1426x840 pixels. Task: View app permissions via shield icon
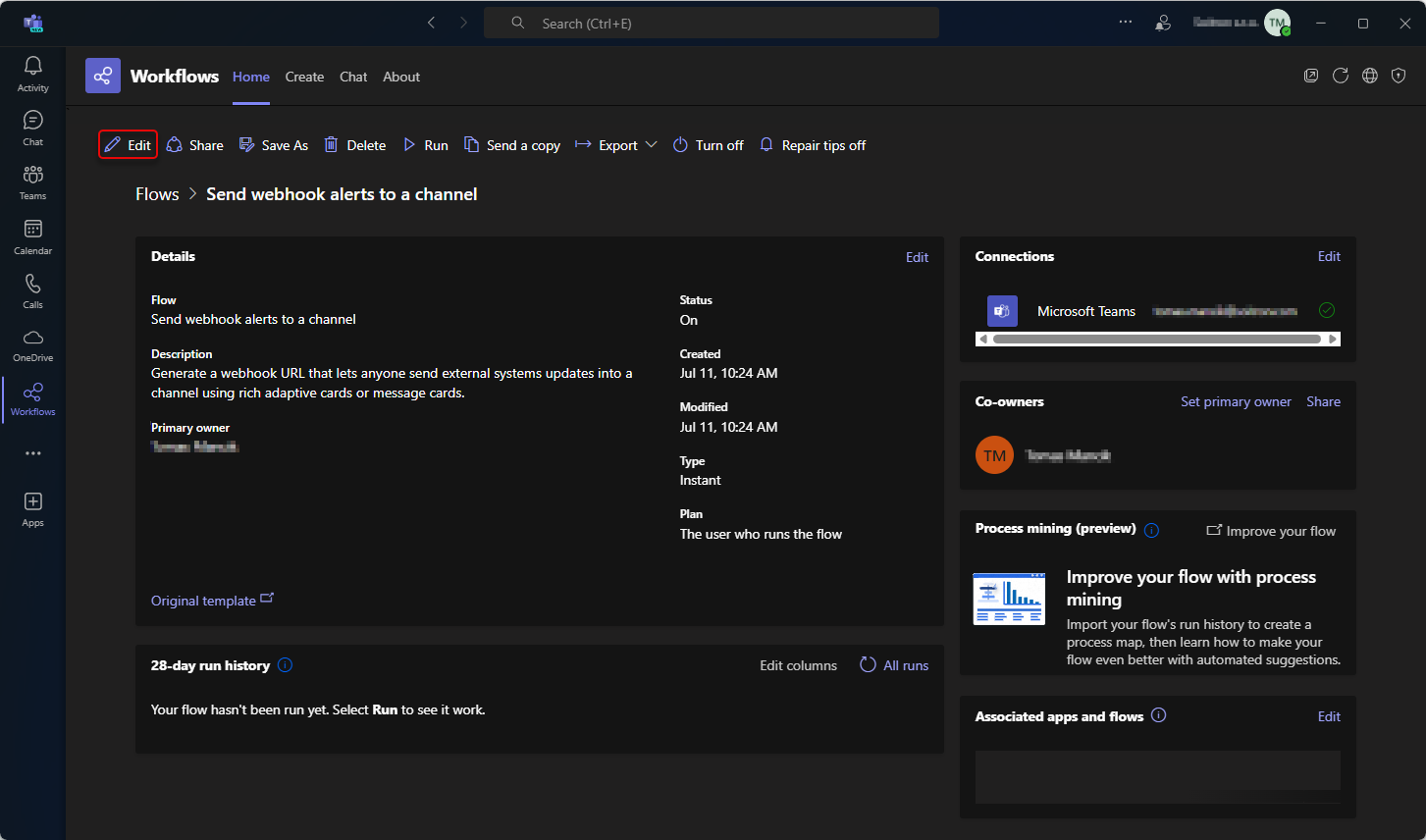pyautogui.click(x=1399, y=75)
